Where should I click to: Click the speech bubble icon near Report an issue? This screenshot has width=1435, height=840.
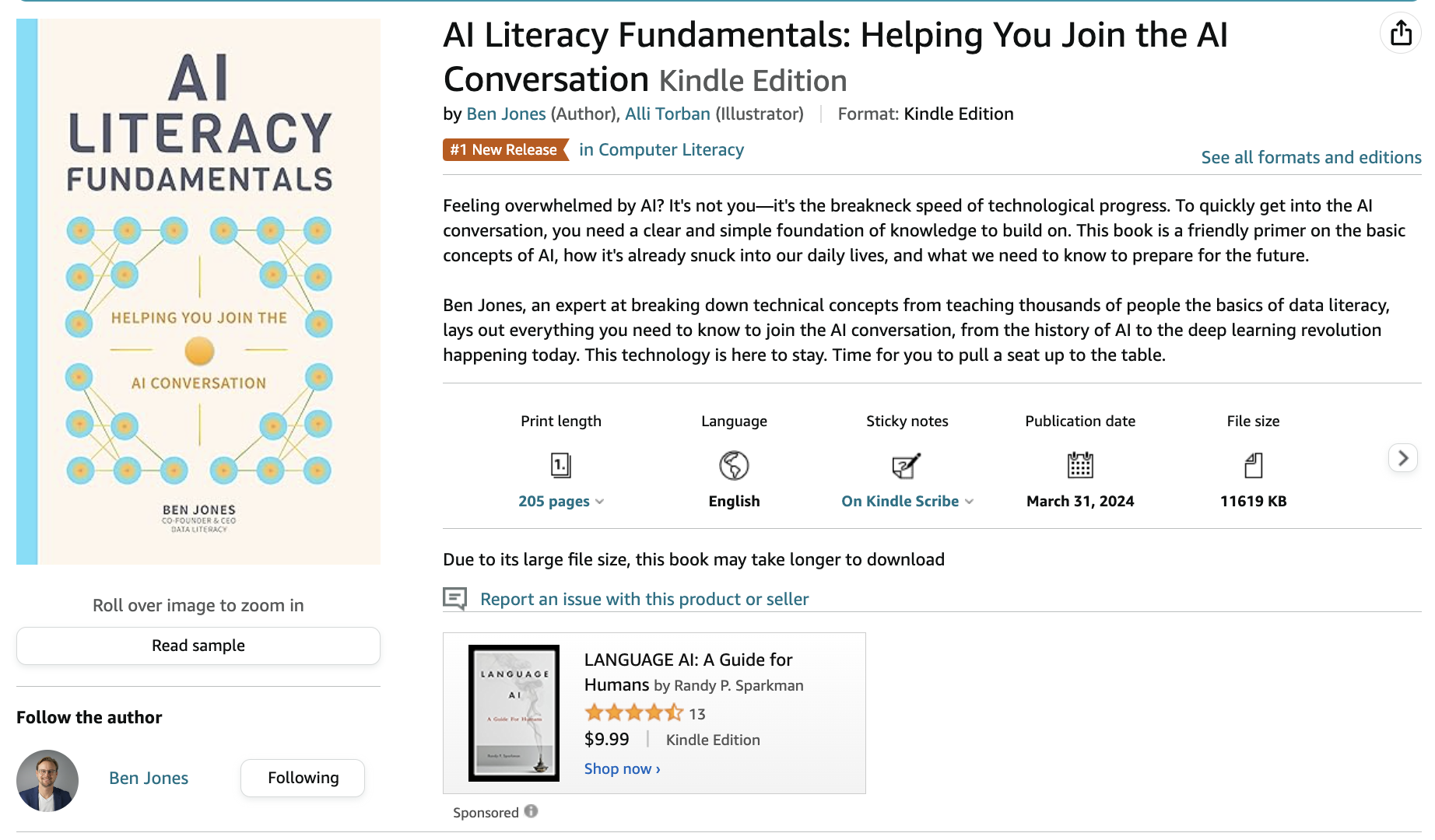[x=455, y=599]
